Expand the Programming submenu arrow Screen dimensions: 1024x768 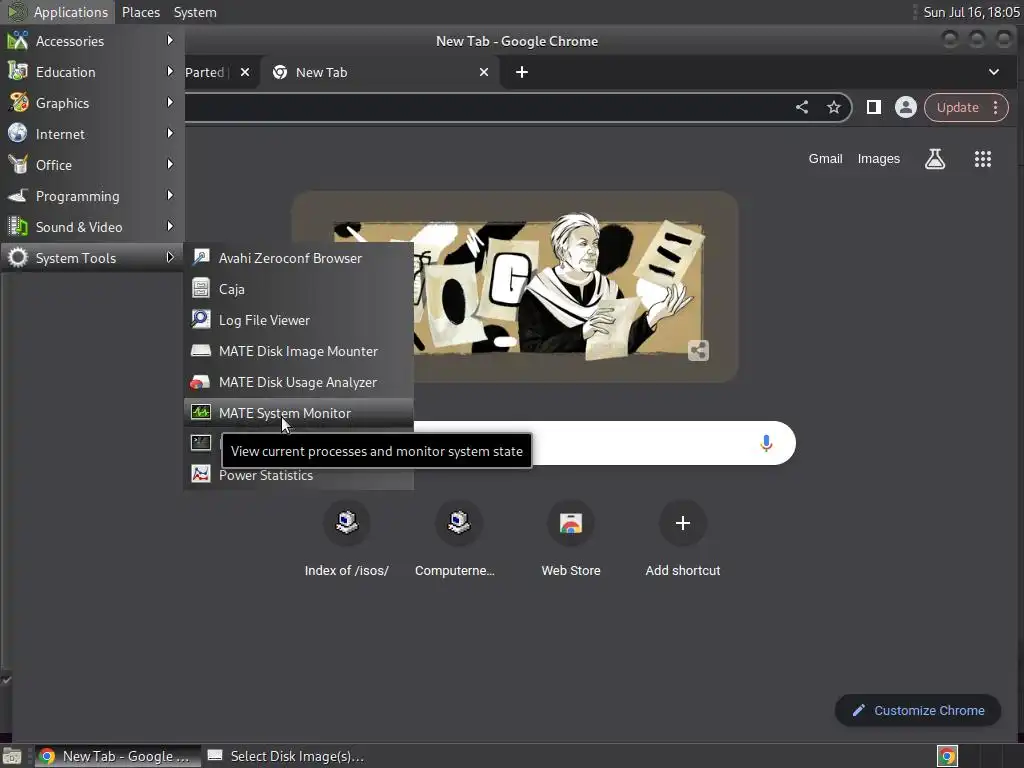tap(170, 195)
